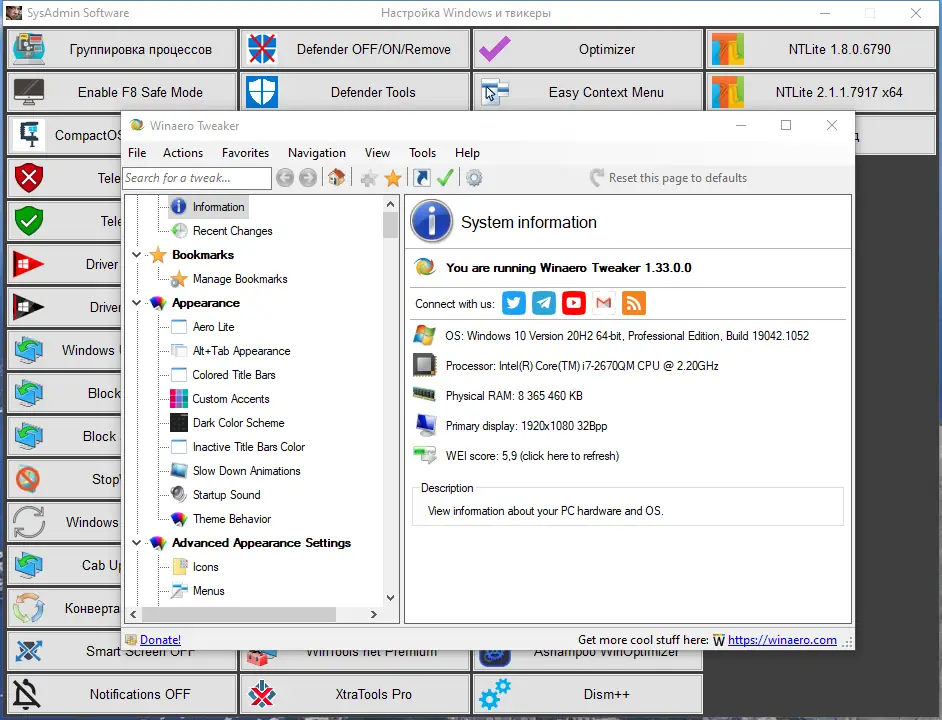
Task: Open the Navigation menu
Action: (x=316, y=152)
